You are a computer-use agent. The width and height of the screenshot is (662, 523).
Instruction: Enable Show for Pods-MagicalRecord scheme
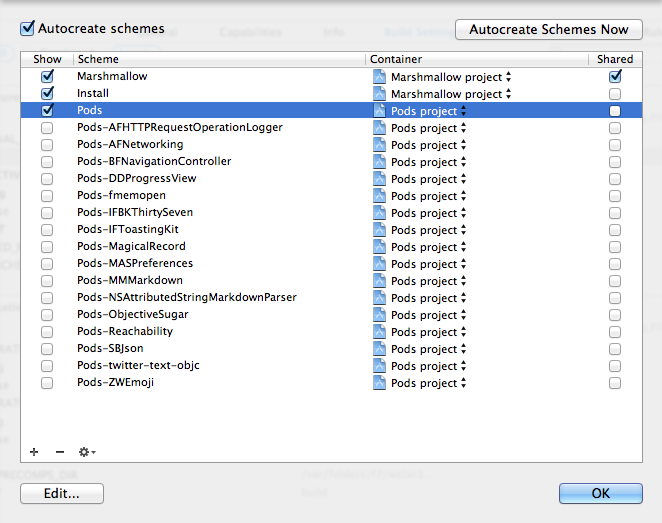click(x=47, y=247)
